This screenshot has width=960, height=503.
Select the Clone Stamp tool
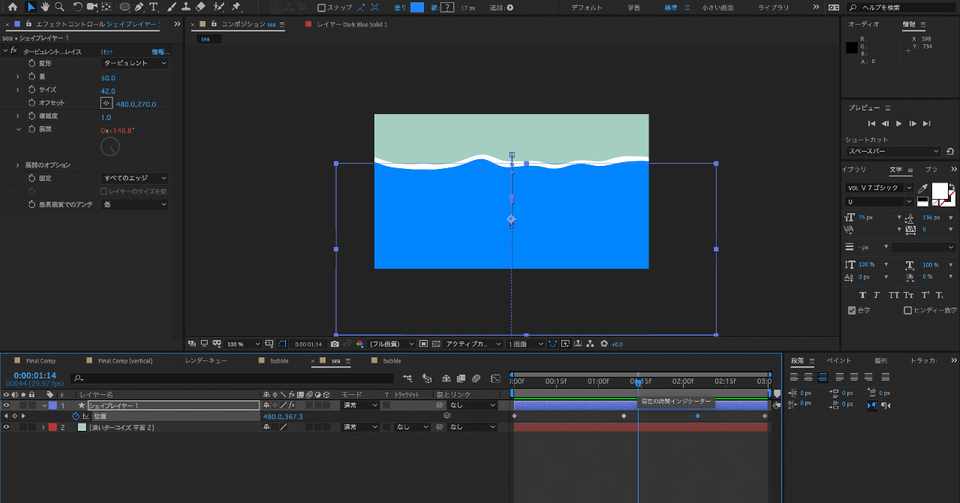186,7
